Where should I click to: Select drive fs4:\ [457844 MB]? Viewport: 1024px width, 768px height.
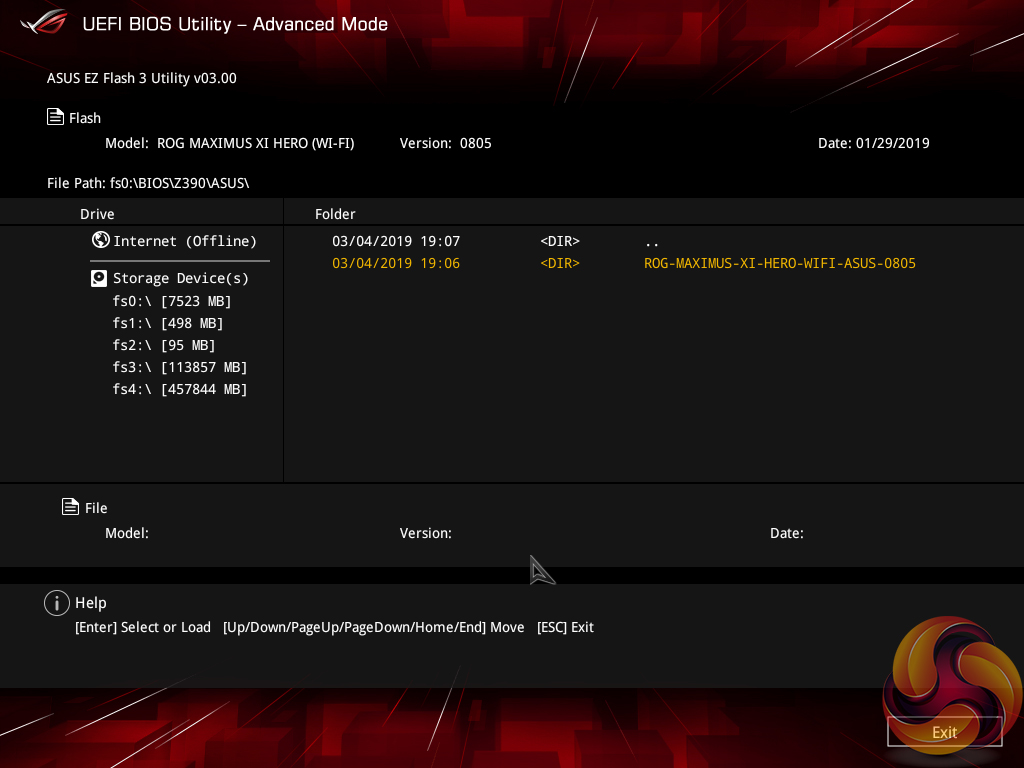[x=180, y=389]
